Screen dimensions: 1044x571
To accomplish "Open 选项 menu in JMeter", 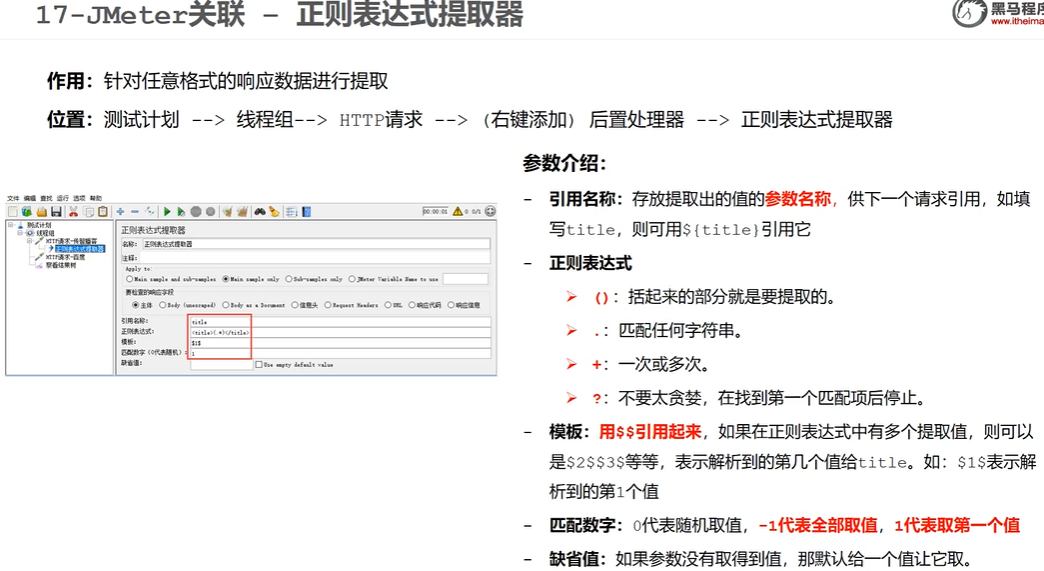I will (x=79, y=198).
